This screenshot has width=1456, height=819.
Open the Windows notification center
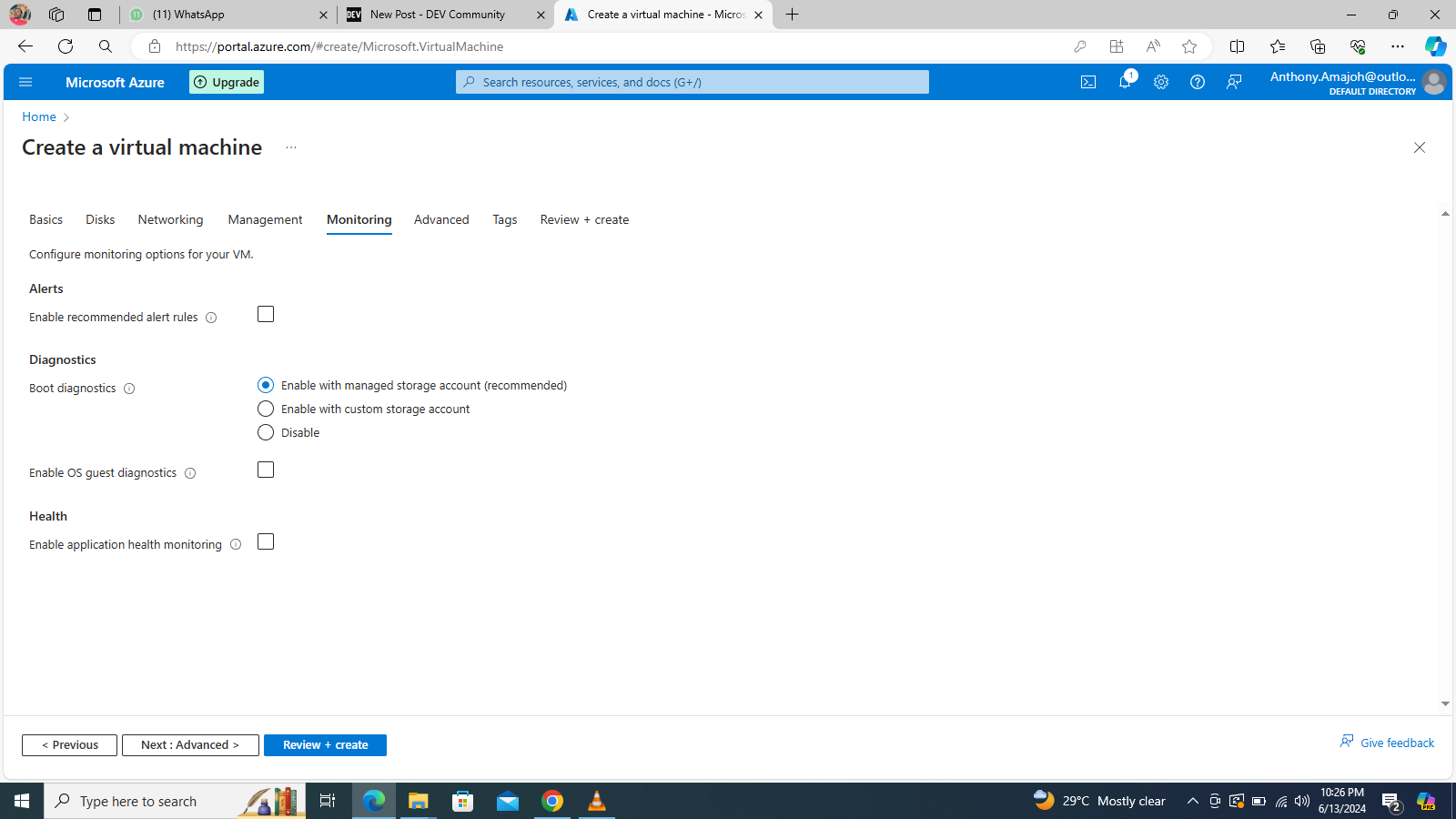point(1391,801)
